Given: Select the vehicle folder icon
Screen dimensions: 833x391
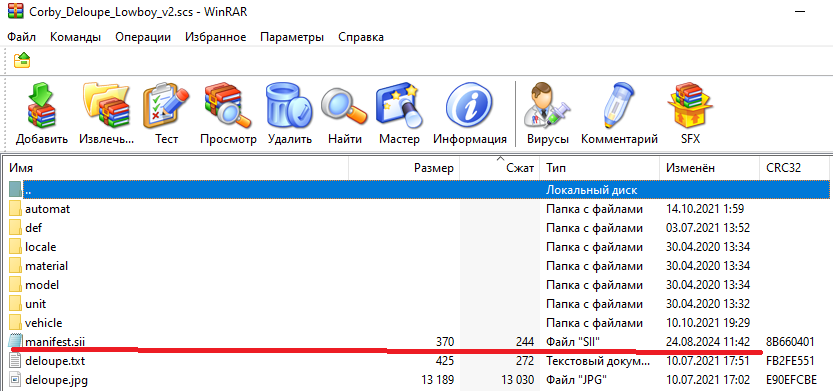Looking at the screenshot, I should pos(15,323).
